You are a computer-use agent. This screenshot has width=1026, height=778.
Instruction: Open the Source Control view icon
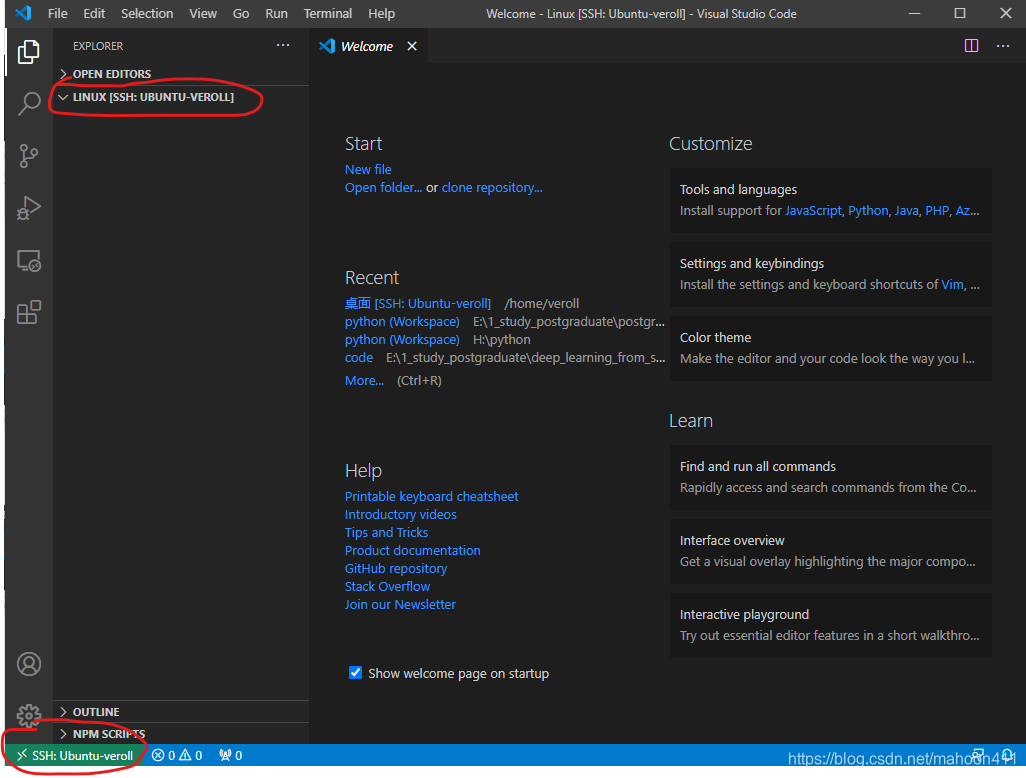(28, 156)
